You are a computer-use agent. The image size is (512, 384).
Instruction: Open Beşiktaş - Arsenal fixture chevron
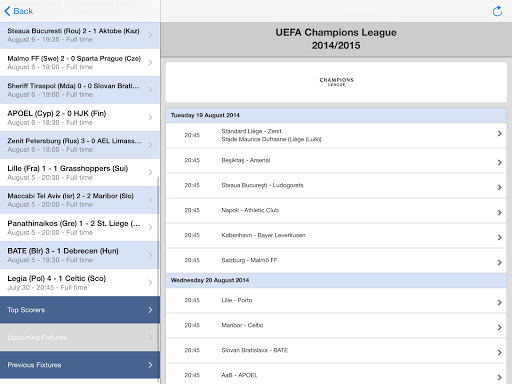coord(499,162)
